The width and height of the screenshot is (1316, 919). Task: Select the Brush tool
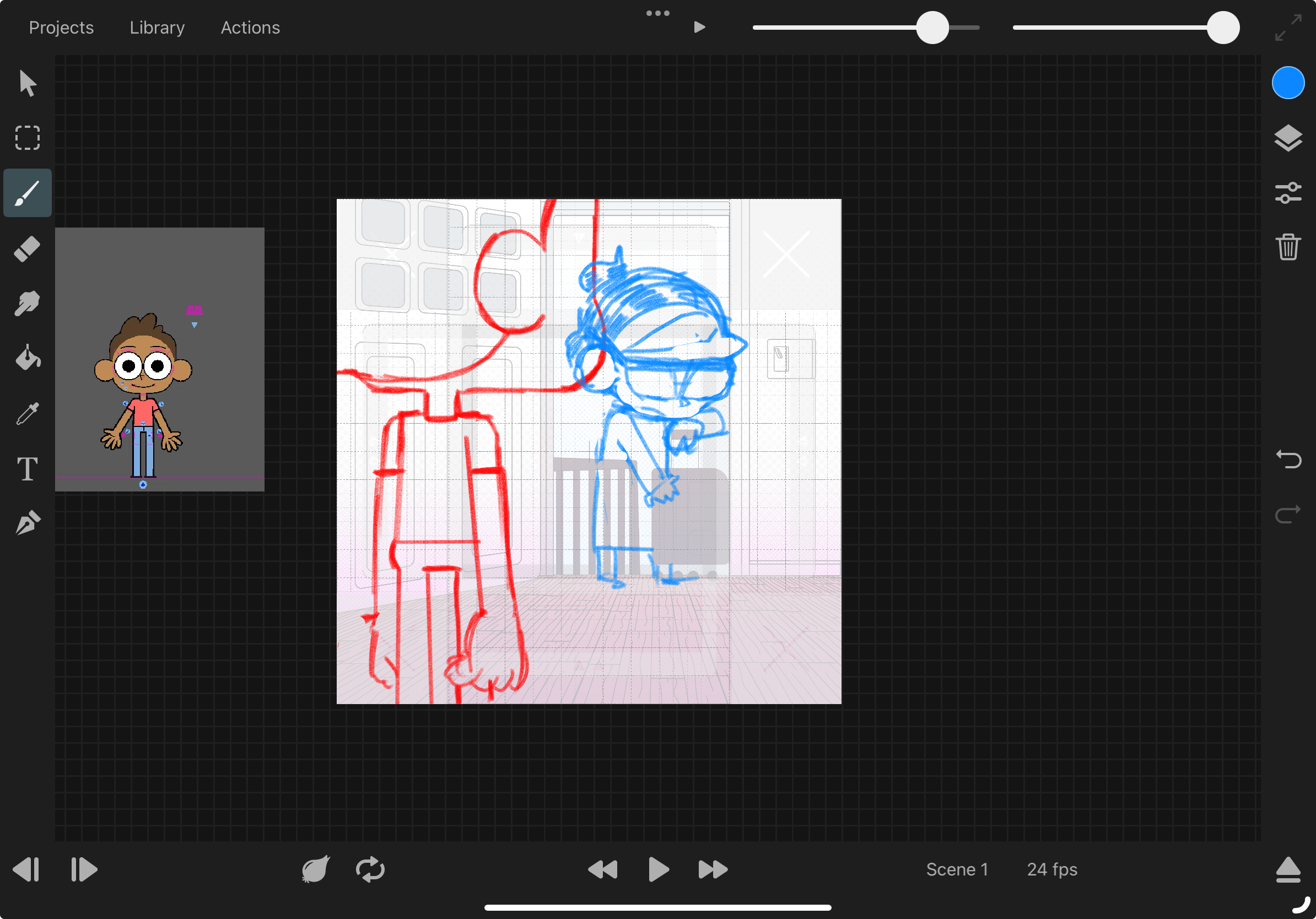pyautogui.click(x=26, y=192)
